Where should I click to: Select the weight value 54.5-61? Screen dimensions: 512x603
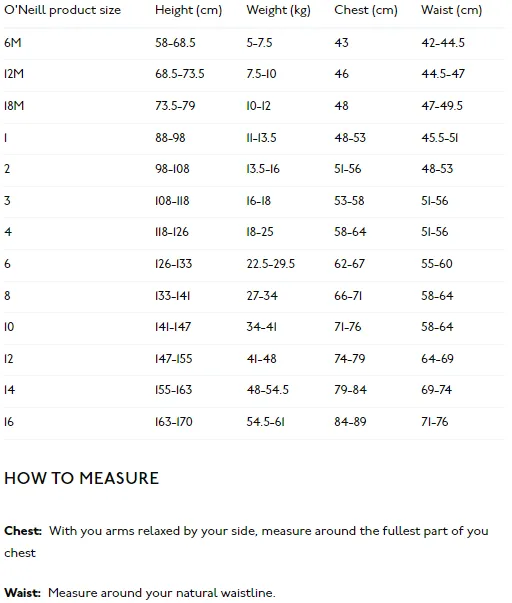tap(265, 421)
